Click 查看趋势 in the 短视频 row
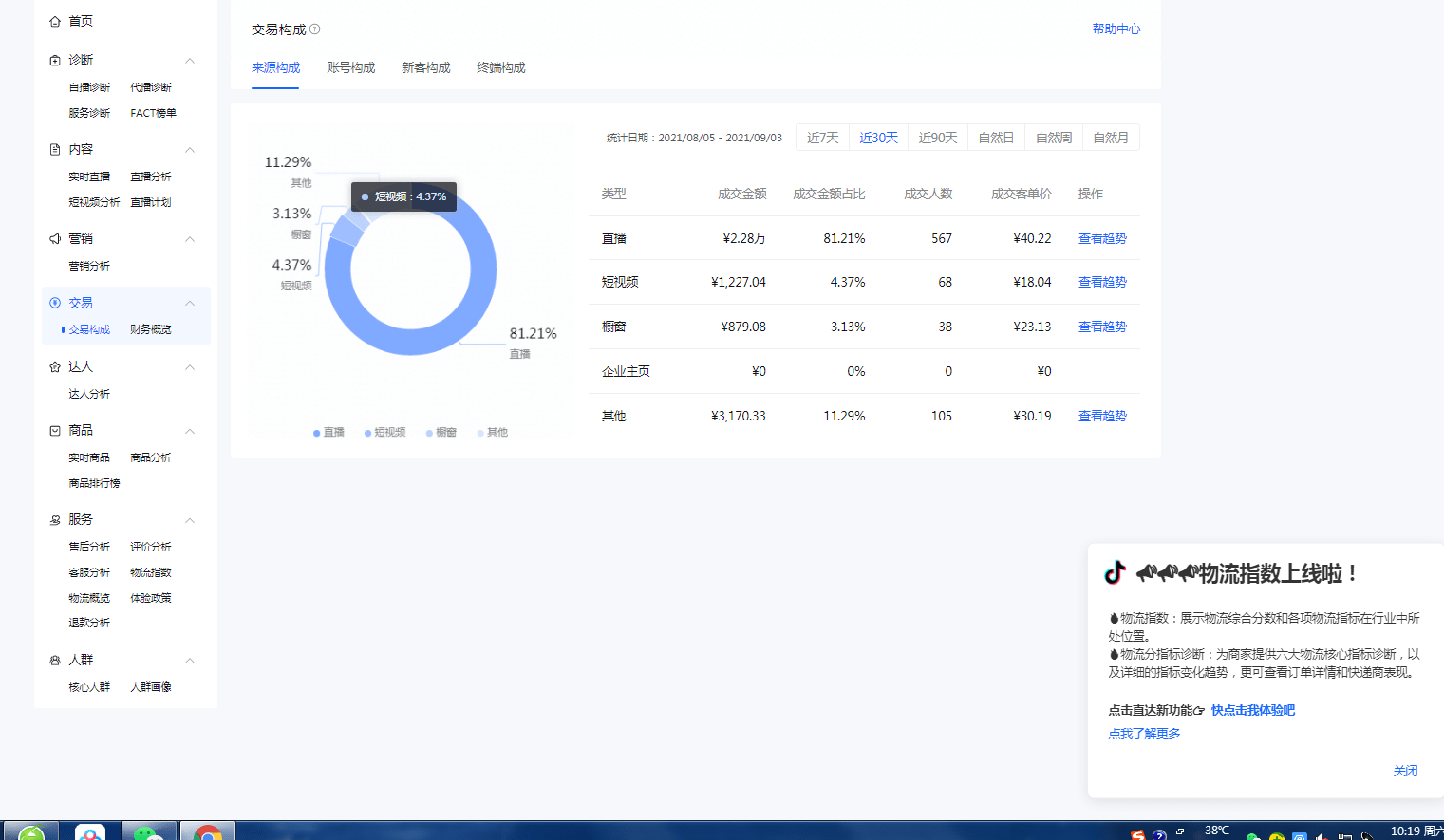1444x840 pixels. (1102, 282)
